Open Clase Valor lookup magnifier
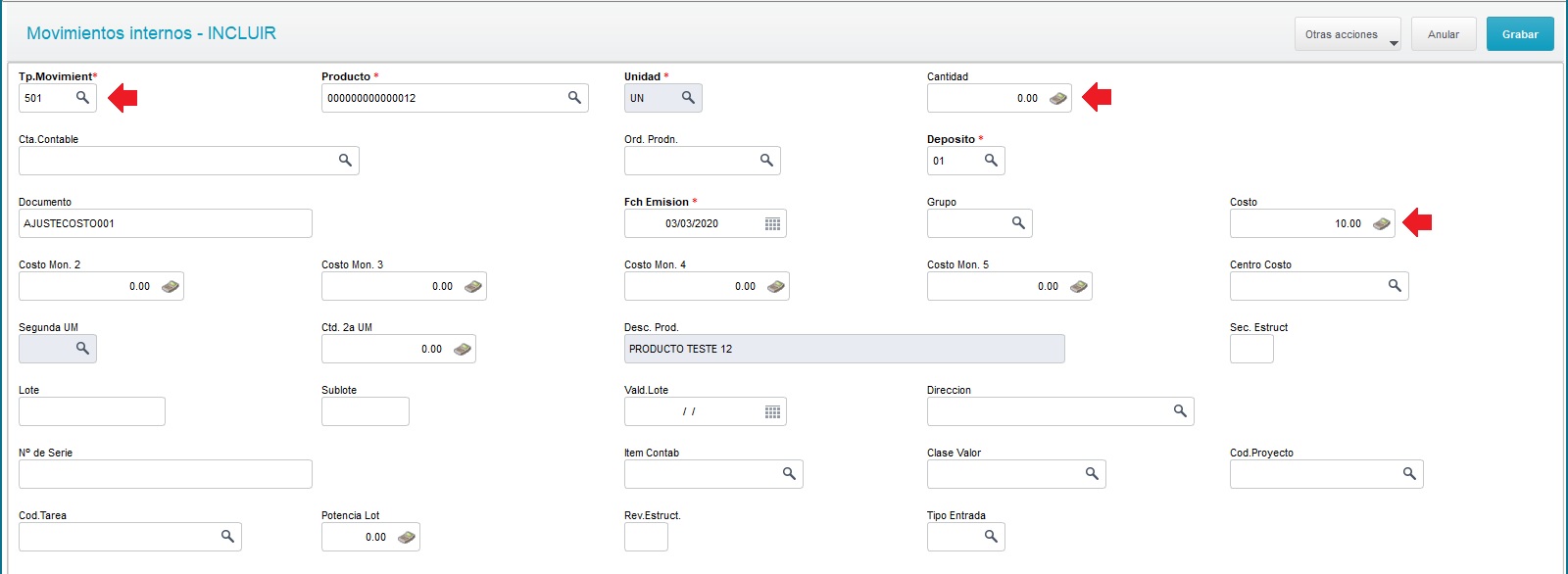Viewport: 1568px width, 574px height. point(1092,473)
